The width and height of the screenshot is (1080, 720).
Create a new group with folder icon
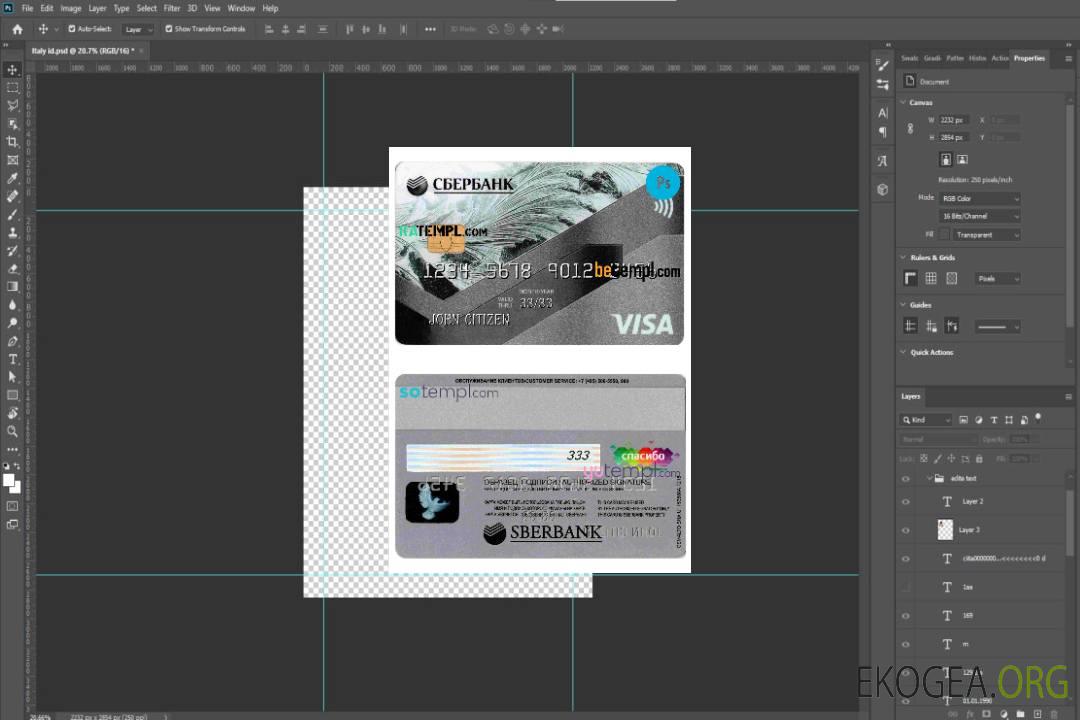click(x=1020, y=714)
